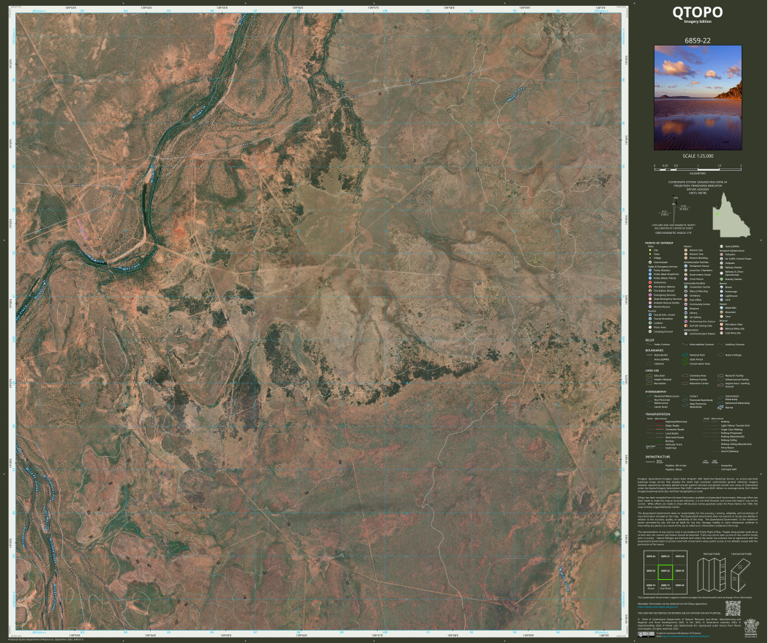Click the Mountain legend icon
This screenshot has width=768, height=643.
pos(721,312)
